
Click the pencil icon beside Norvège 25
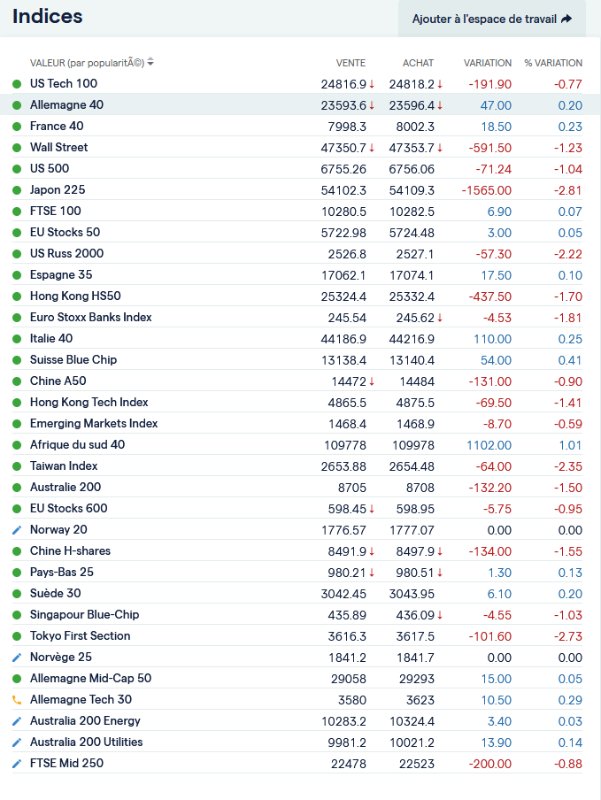[x=16, y=657]
